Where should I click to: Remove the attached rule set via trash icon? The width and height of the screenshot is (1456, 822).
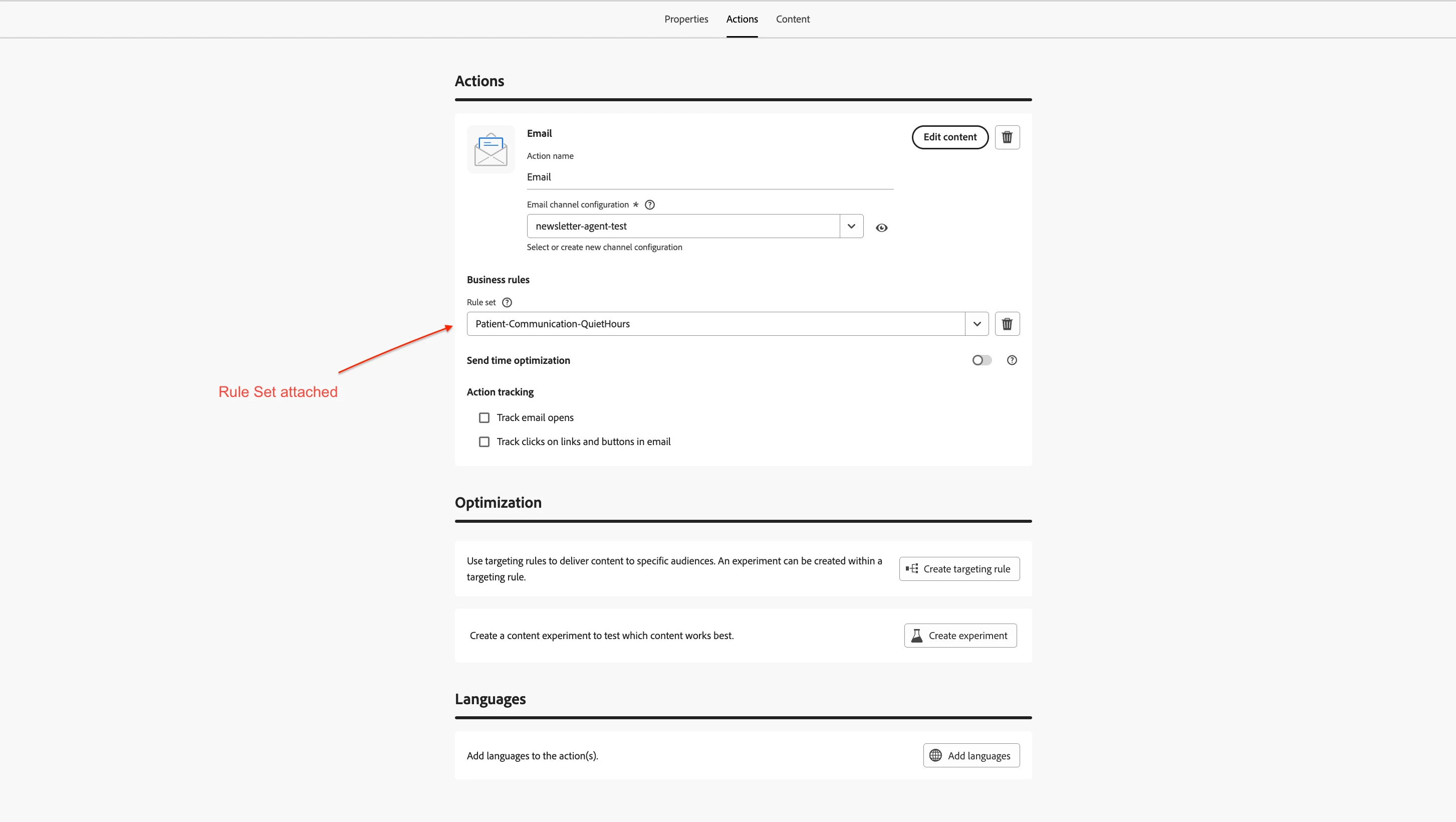tap(1007, 324)
